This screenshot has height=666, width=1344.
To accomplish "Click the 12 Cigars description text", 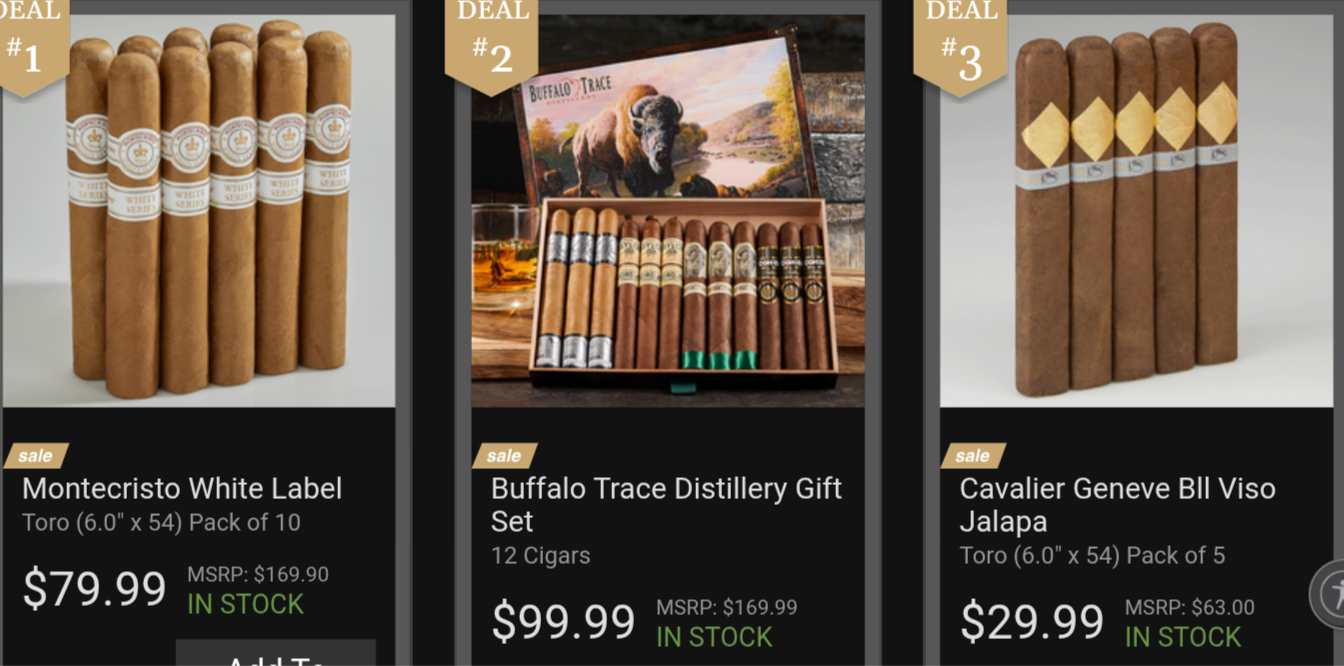I will point(540,556).
